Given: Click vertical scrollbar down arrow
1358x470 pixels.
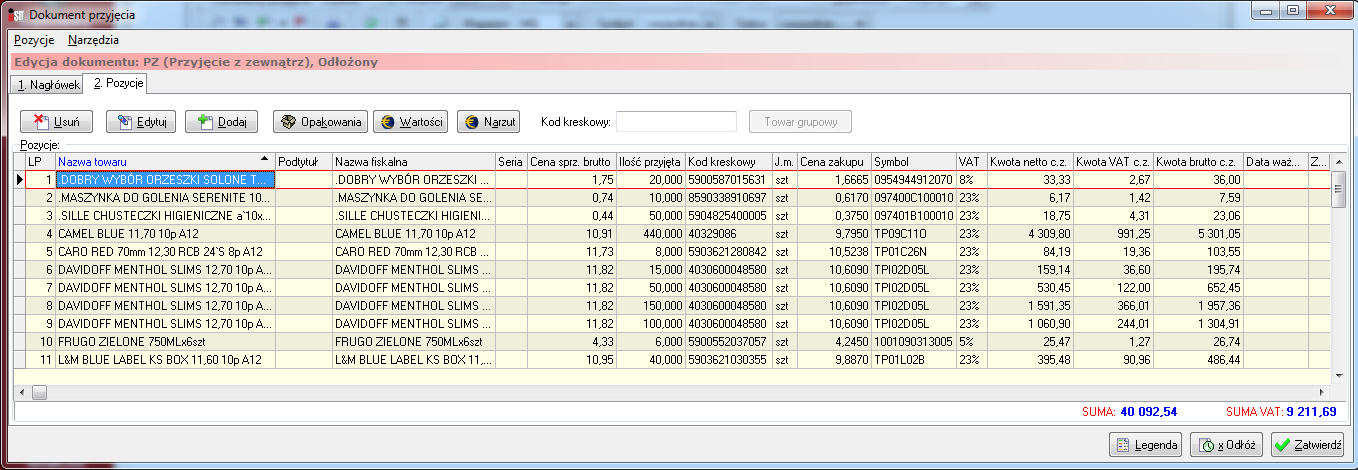Looking at the screenshot, I should (1338, 374).
